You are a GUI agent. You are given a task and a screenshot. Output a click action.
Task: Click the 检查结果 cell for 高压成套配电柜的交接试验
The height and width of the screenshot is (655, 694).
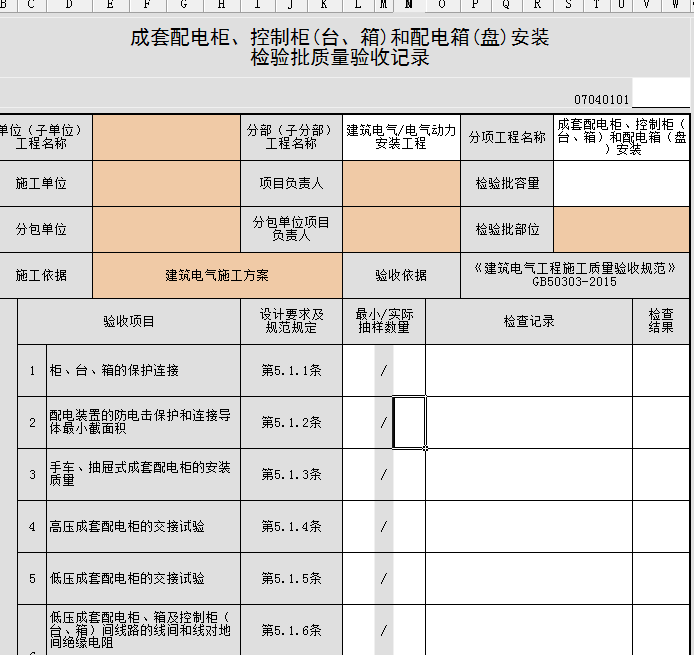[x=661, y=527]
